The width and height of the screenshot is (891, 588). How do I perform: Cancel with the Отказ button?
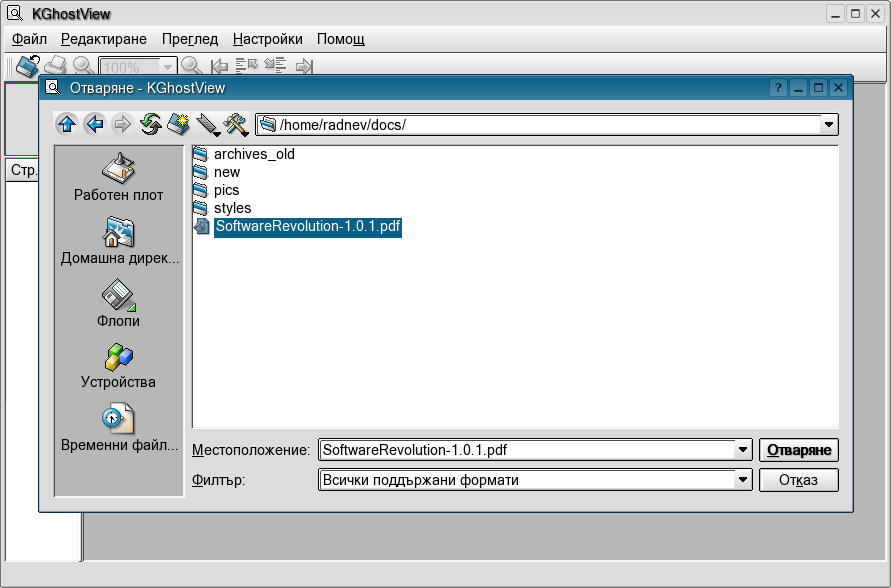798,481
